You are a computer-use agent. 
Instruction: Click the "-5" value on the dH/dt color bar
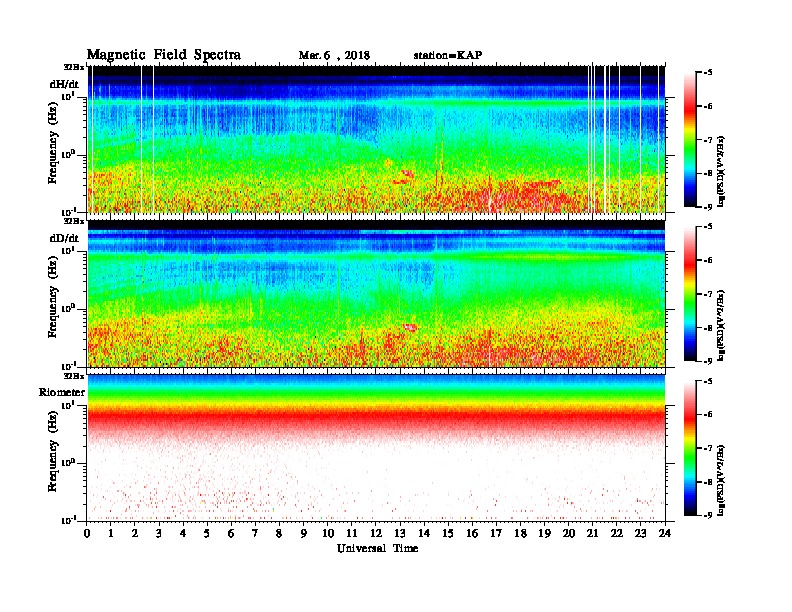708,73
